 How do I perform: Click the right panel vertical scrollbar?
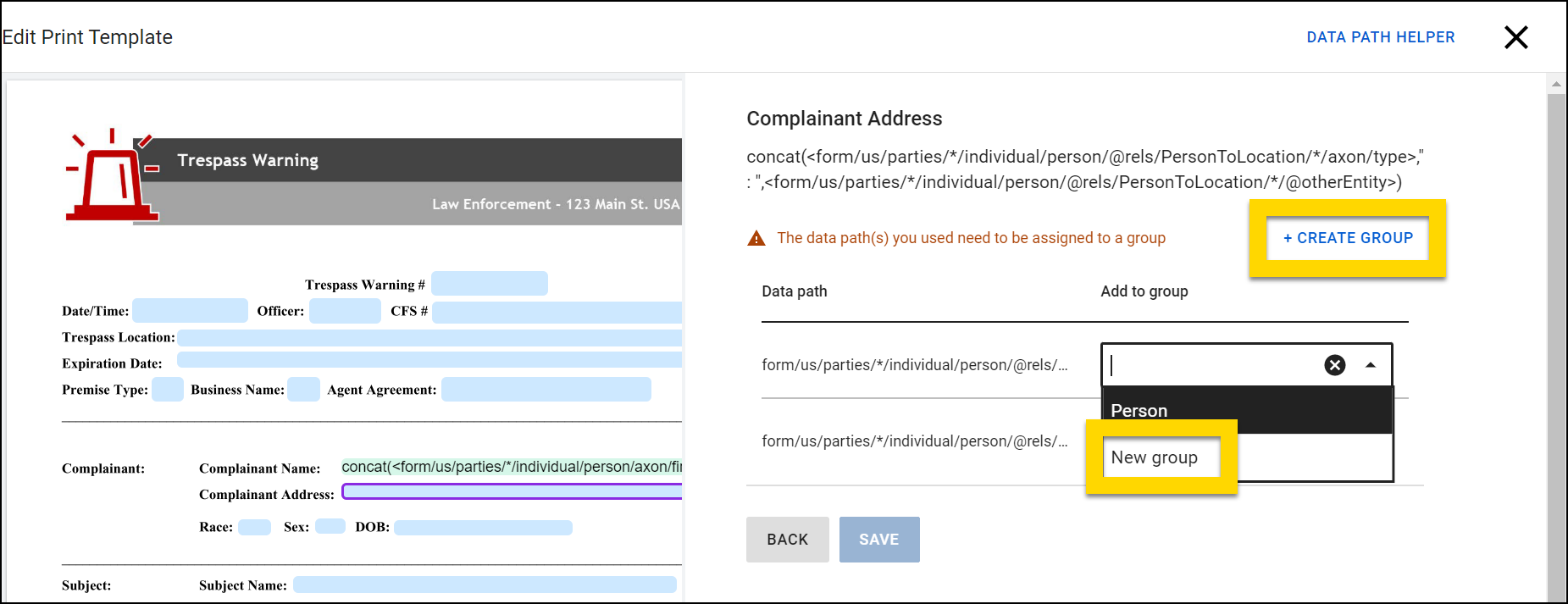click(1556, 339)
